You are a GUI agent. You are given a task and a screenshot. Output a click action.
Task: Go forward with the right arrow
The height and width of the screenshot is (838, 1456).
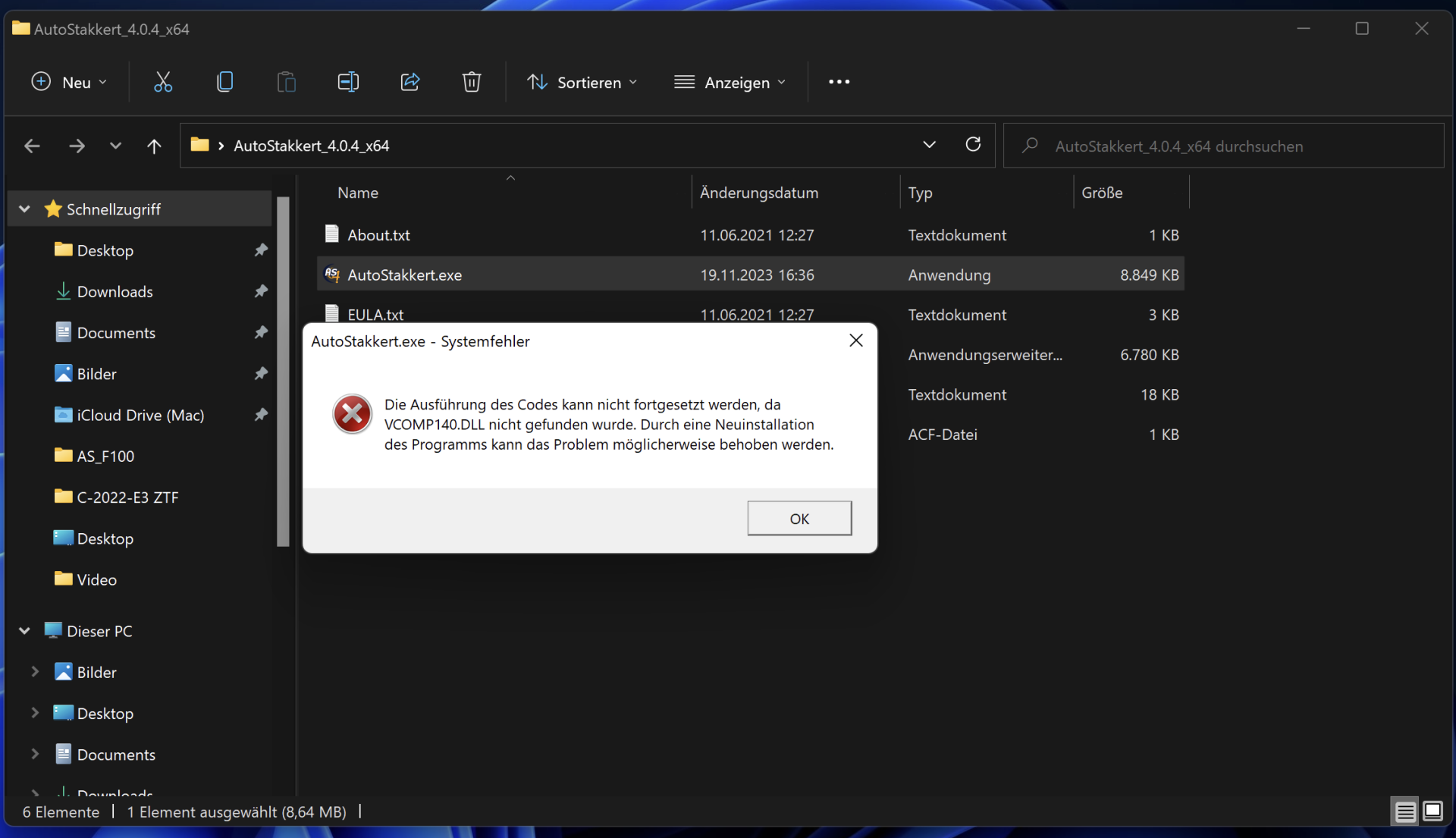point(77,146)
